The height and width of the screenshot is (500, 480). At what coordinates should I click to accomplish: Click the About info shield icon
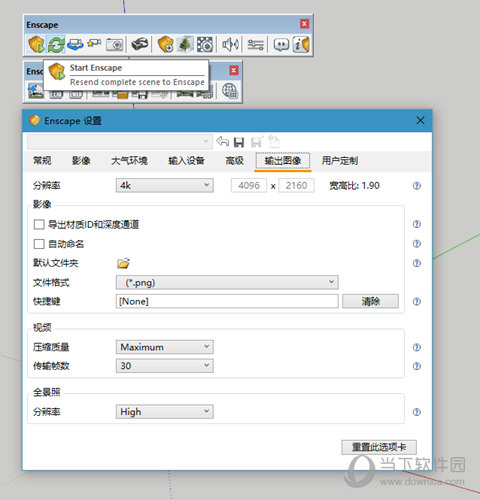tap(301, 44)
